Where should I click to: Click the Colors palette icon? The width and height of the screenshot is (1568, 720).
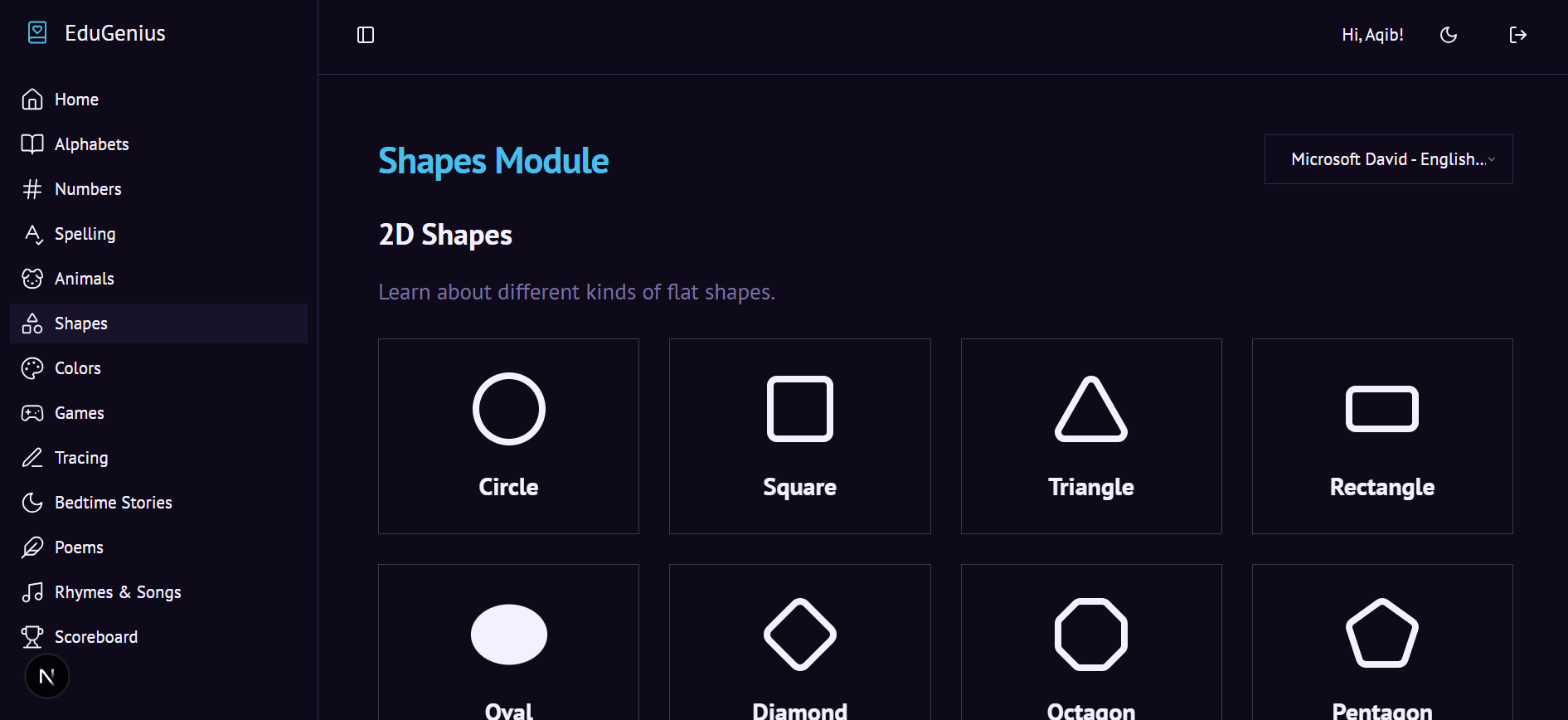point(32,368)
